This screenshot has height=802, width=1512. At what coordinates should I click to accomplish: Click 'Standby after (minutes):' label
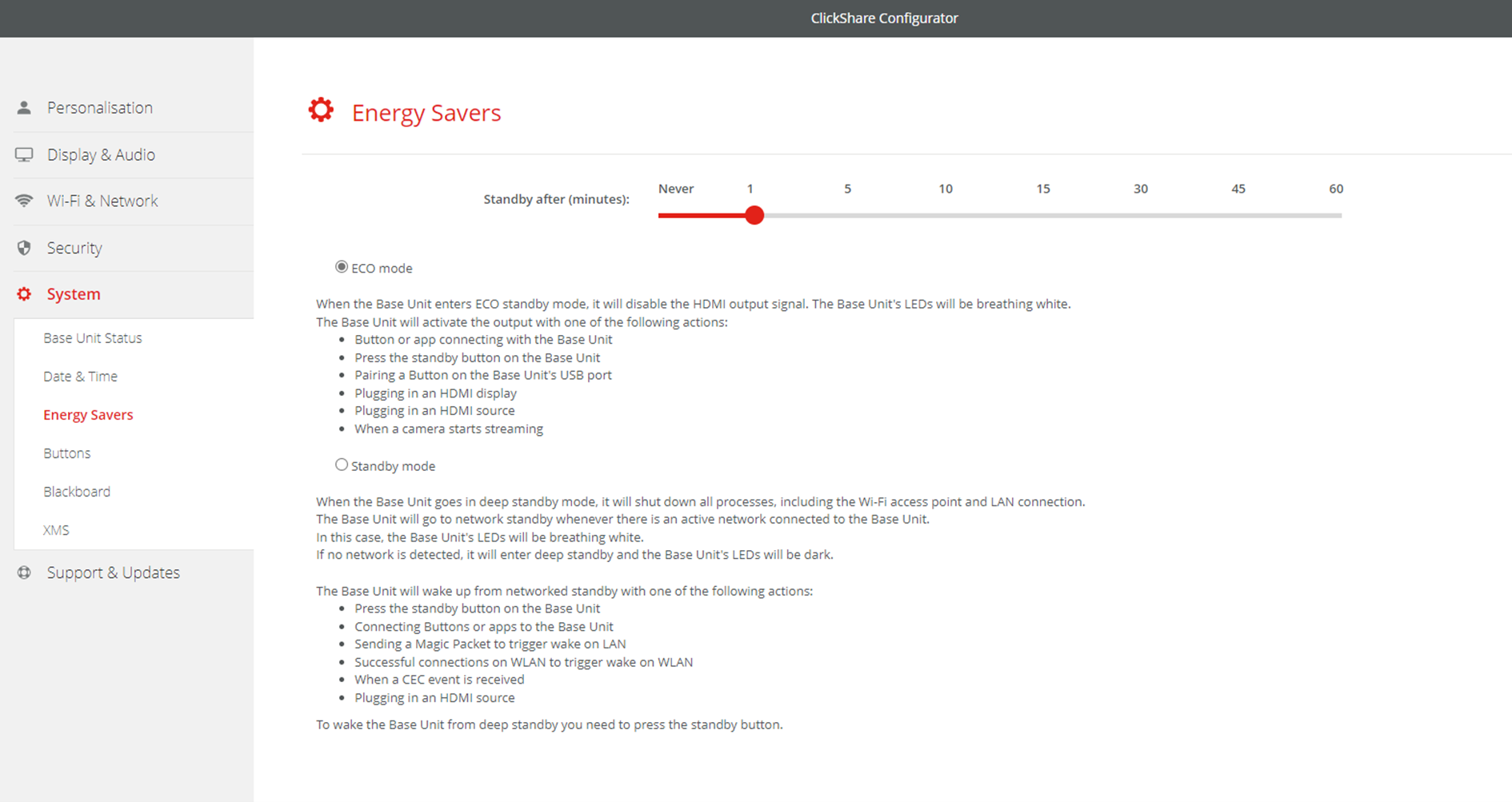pyautogui.click(x=556, y=199)
